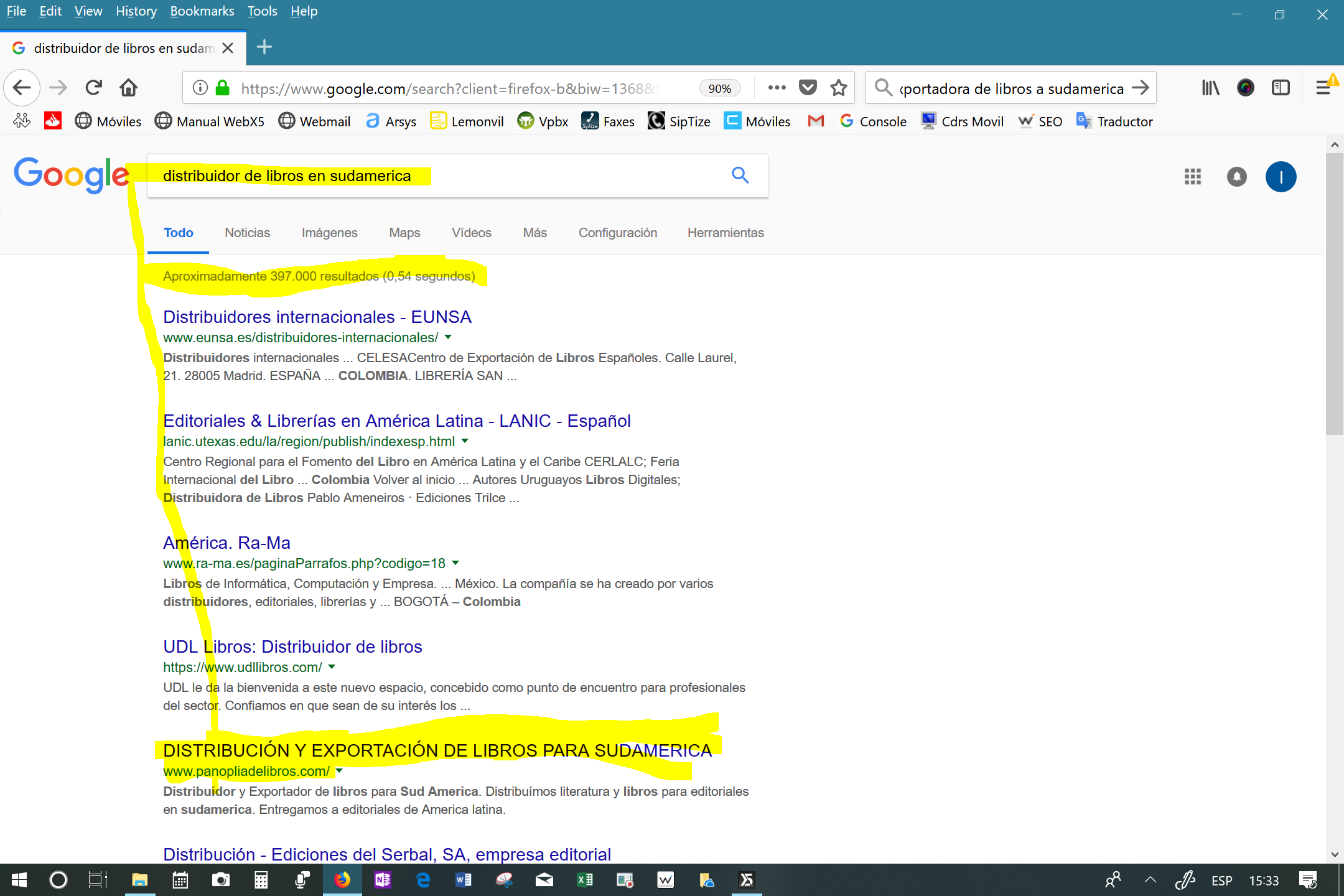Click the blue Google search magnifier
The image size is (1344, 896).
tap(740, 175)
